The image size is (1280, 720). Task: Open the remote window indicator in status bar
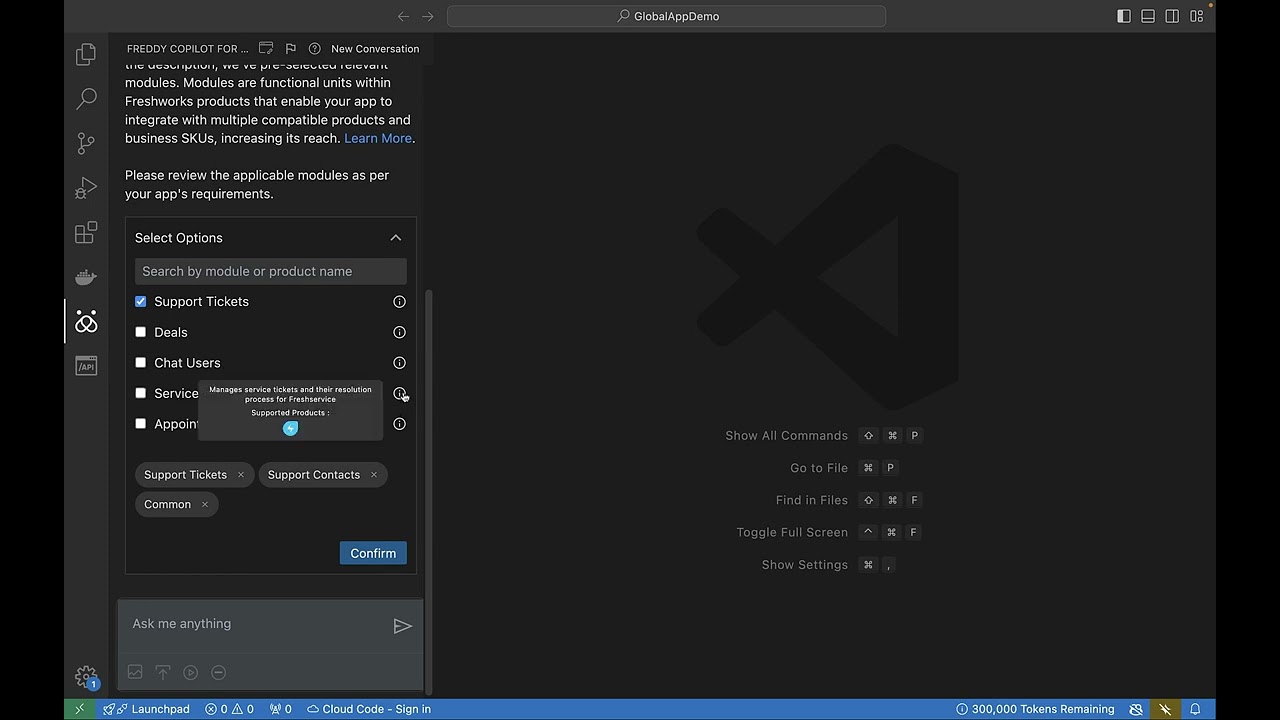pyautogui.click(x=79, y=709)
